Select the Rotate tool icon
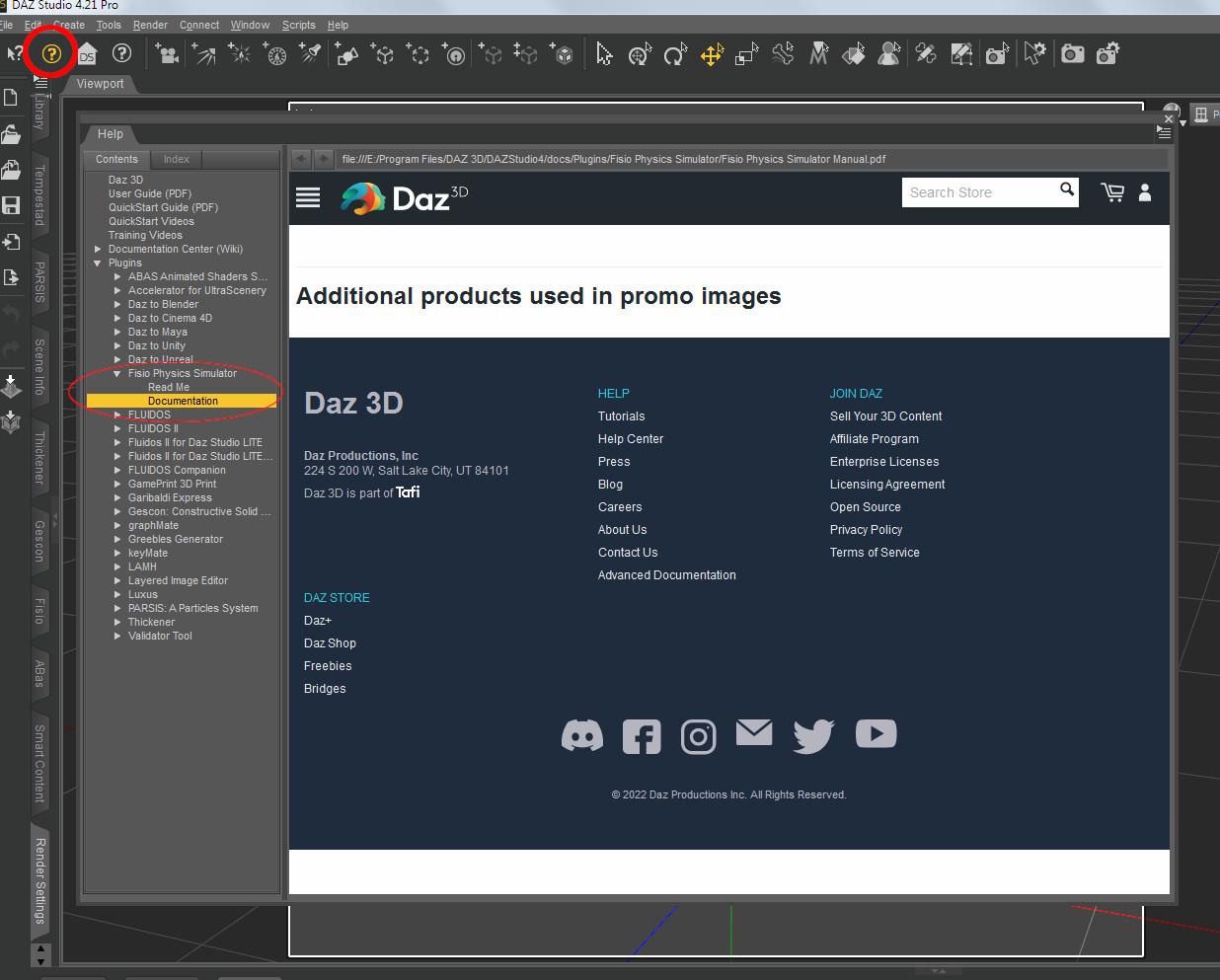The image size is (1220, 980). 675,53
